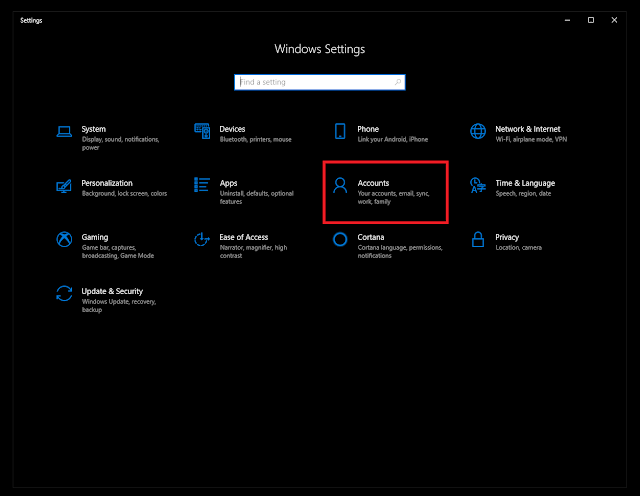Image resolution: width=640 pixels, height=496 pixels.
Task: Open the Privacy label
Action: [x=507, y=237]
